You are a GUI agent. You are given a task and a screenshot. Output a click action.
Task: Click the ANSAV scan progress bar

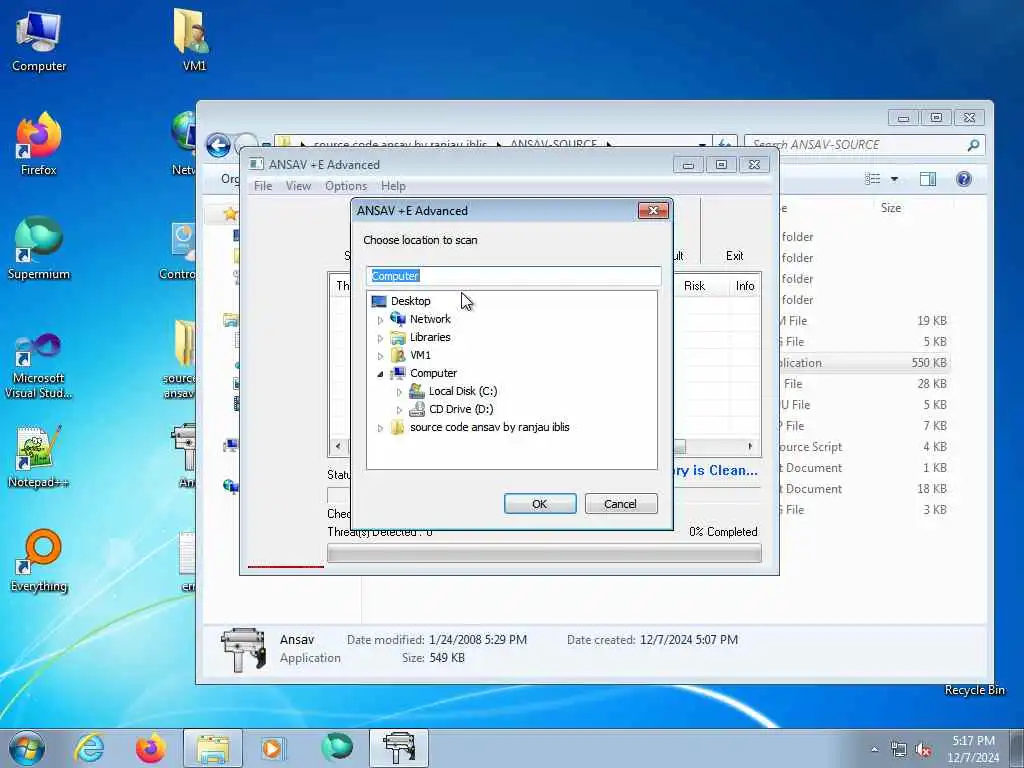tap(544, 554)
